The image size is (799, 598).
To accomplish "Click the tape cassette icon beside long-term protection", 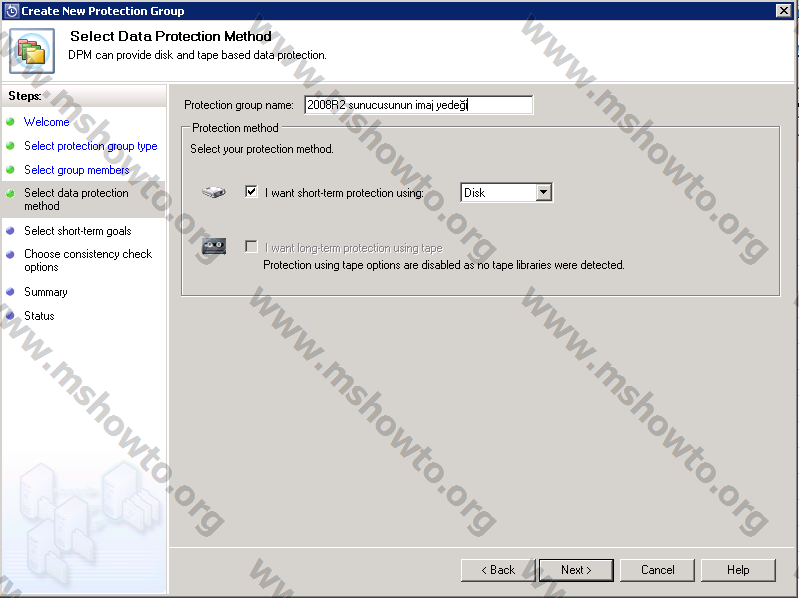I will coord(214,248).
